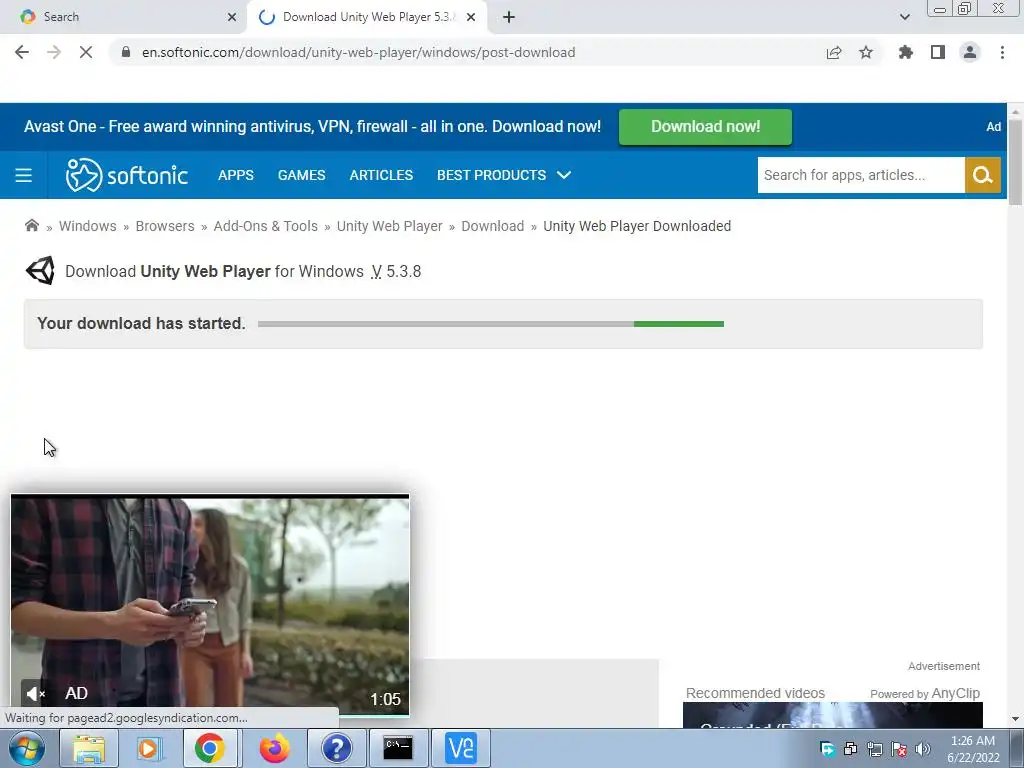Focus the Search for apps, articles field
Viewport: 1024px width, 768px height.
tap(861, 175)
